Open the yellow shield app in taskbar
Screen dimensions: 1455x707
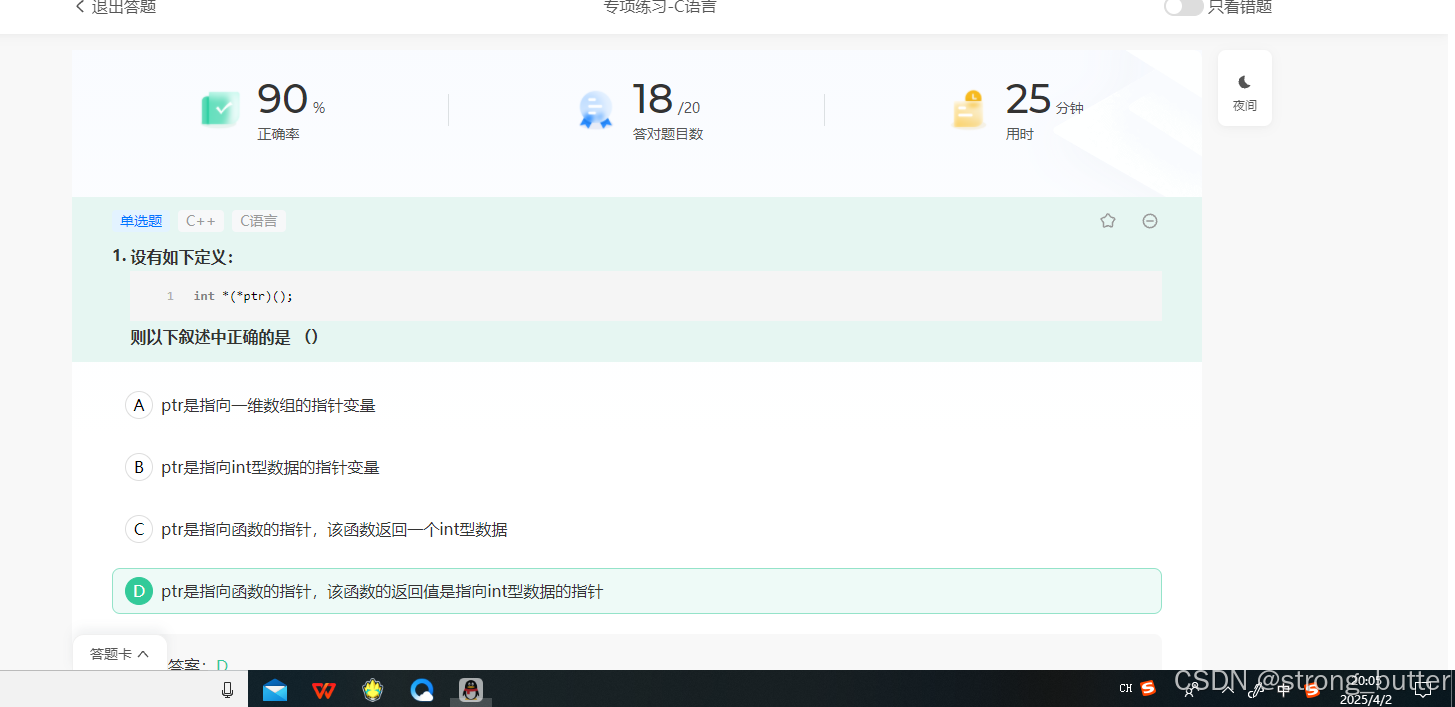(373, 690)
